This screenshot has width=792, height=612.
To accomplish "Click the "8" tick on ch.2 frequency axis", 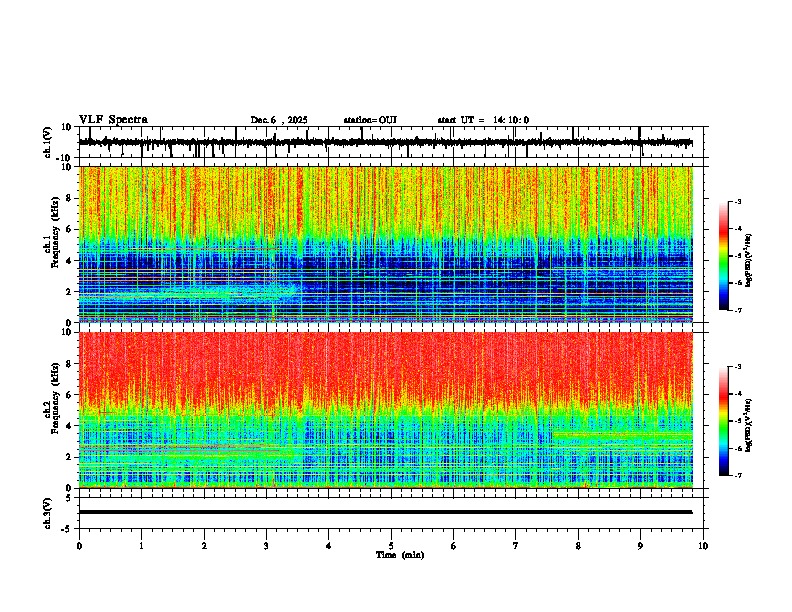I will point(70,364).
